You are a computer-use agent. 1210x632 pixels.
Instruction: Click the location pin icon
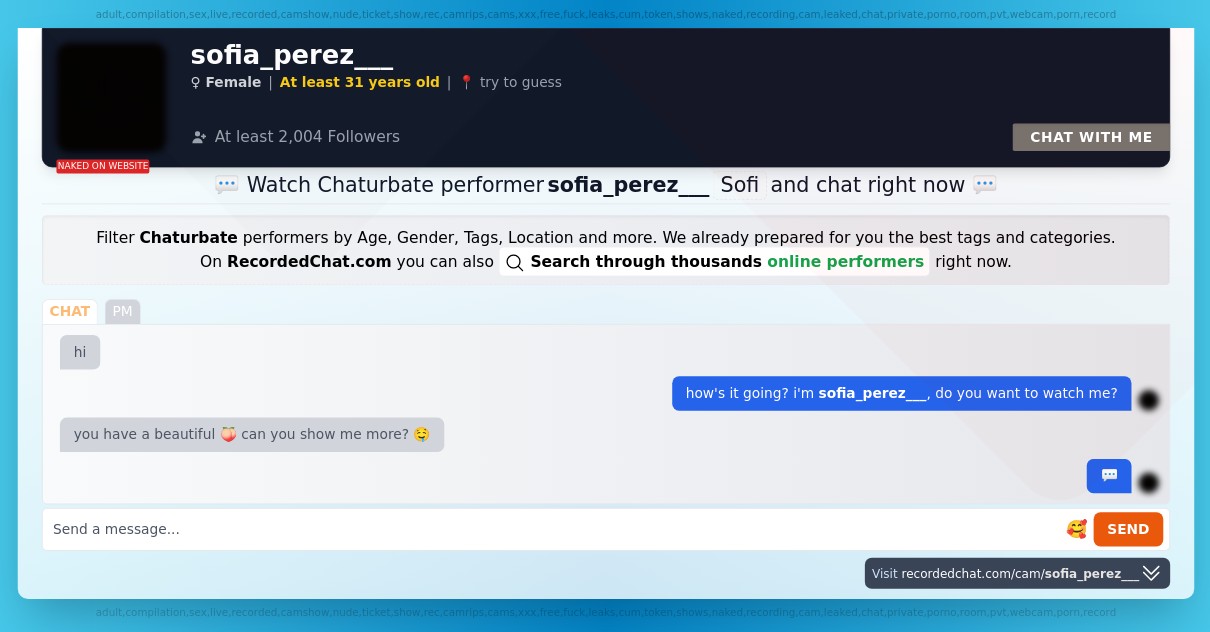[466, 82]
